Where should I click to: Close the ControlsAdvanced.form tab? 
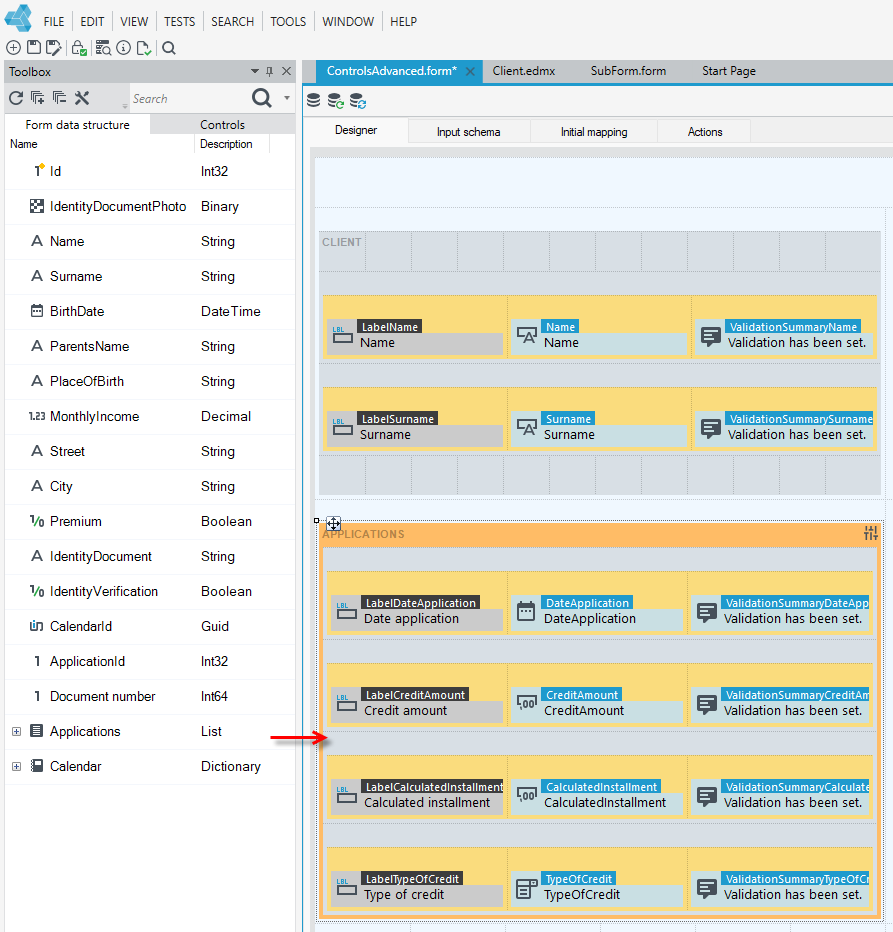pos(470,71)
